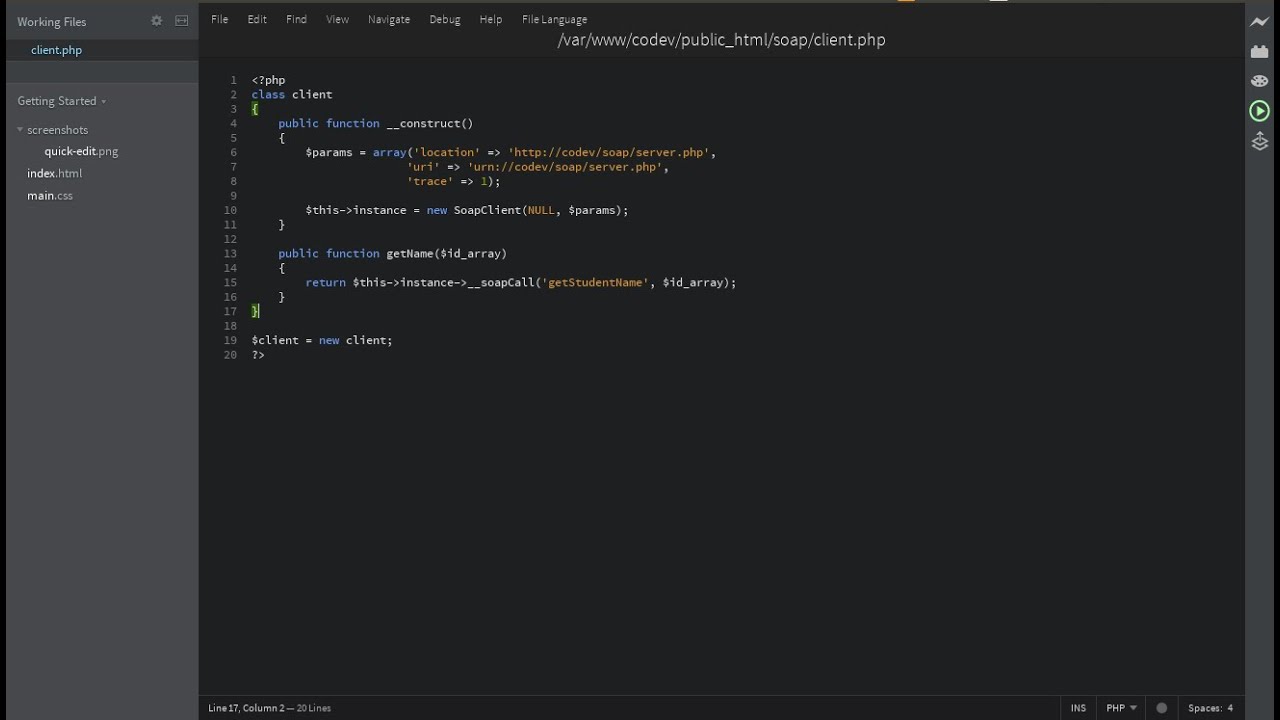Viewport: 1280px width, 720px height.
Task: Click line number 19 in gutter
Action: coord(230,340)
